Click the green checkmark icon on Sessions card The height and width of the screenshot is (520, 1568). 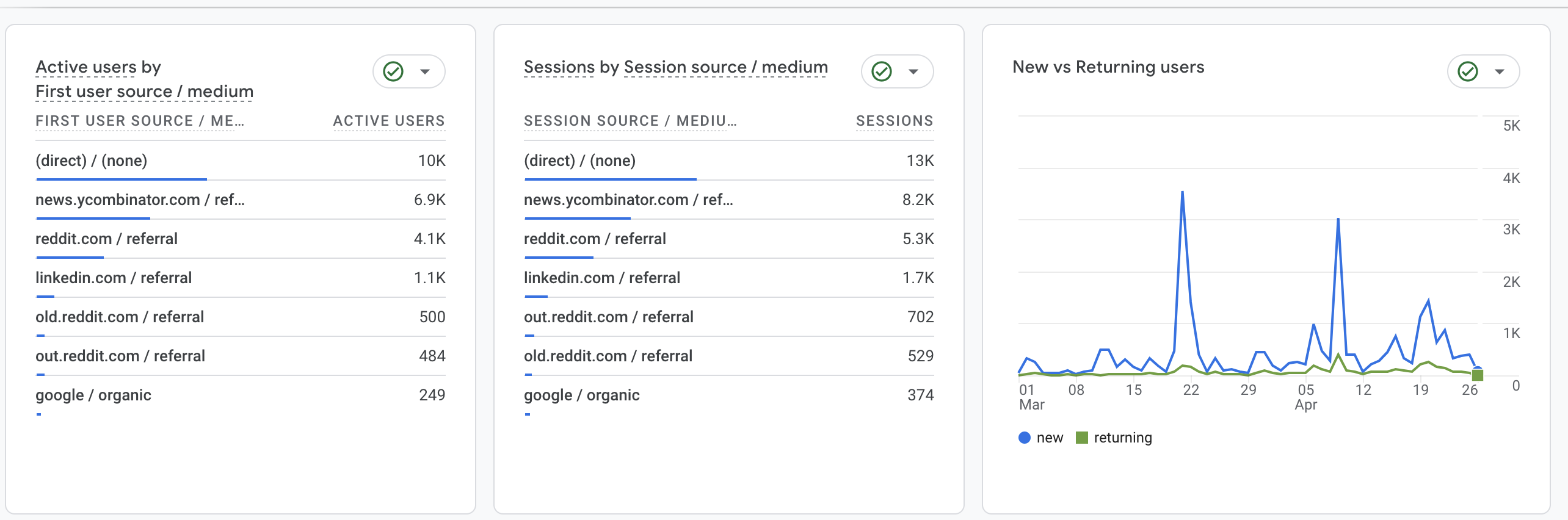881,71
